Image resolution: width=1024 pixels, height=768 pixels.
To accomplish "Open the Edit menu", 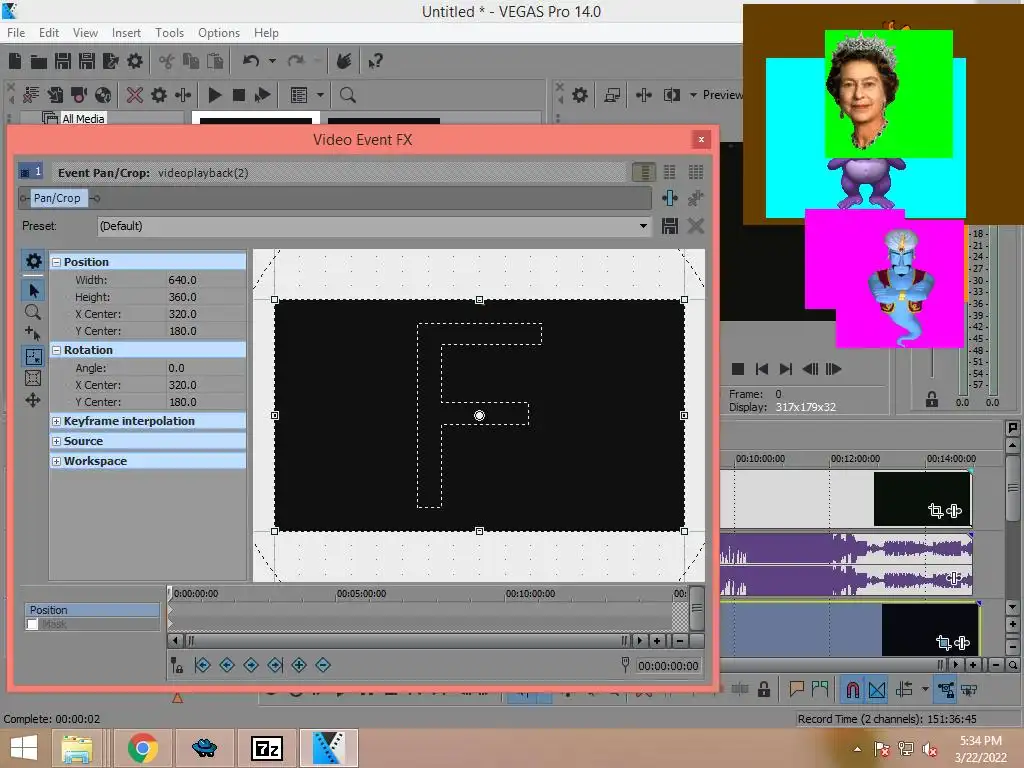I will pos(48,33).
